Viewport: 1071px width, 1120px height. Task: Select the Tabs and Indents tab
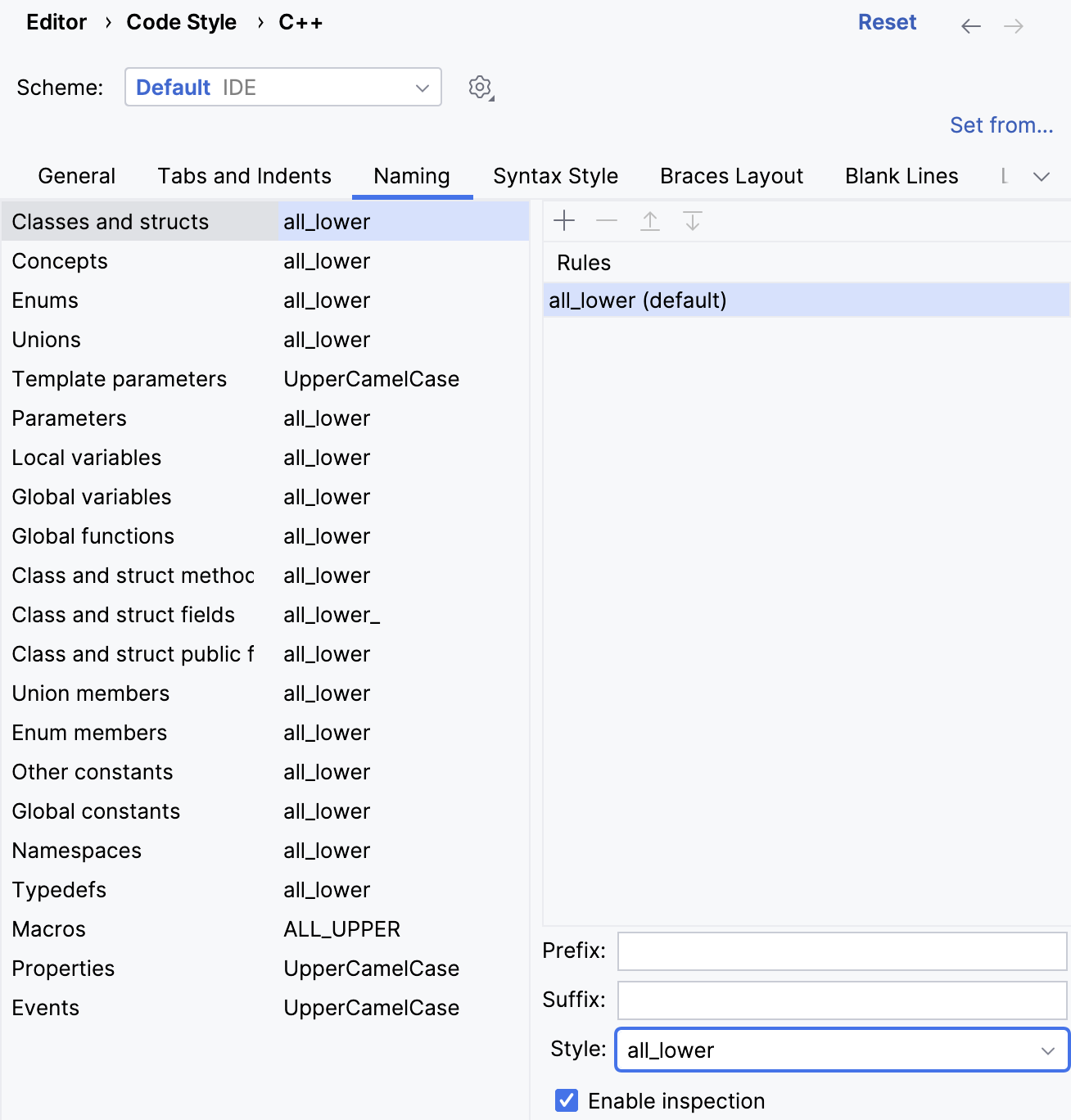pos(244,176)
